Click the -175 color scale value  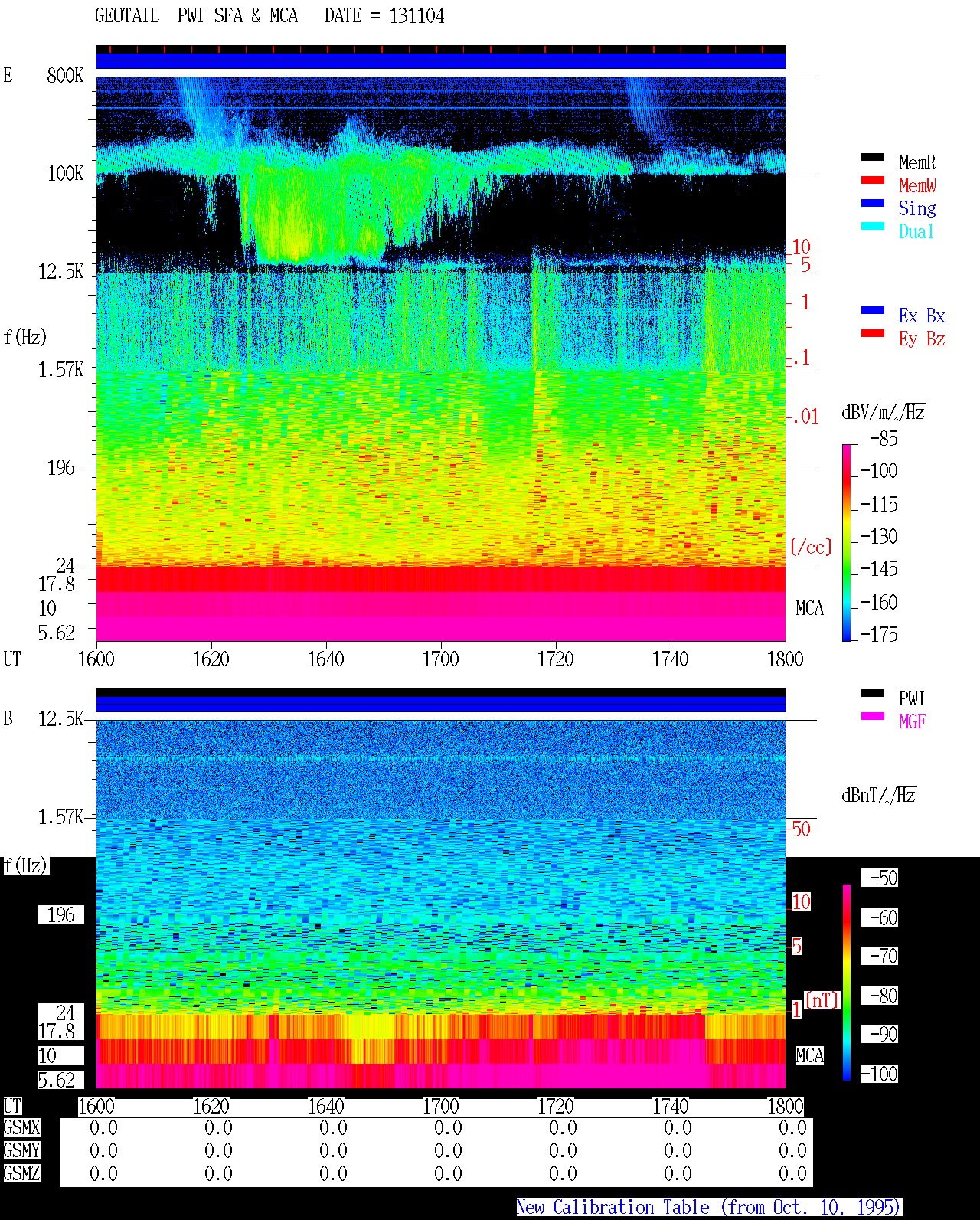879,635
